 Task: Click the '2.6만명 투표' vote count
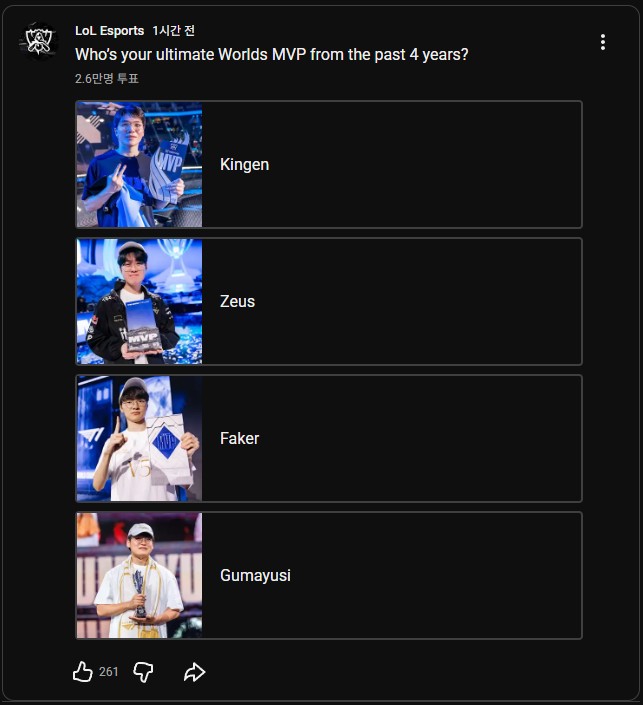[x=106, y=78]
